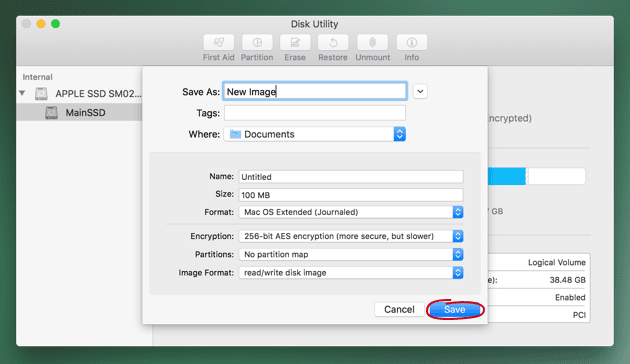Click the Restore toolbar icon
Viewport: 630px width, 364px height.
point(333,43)
